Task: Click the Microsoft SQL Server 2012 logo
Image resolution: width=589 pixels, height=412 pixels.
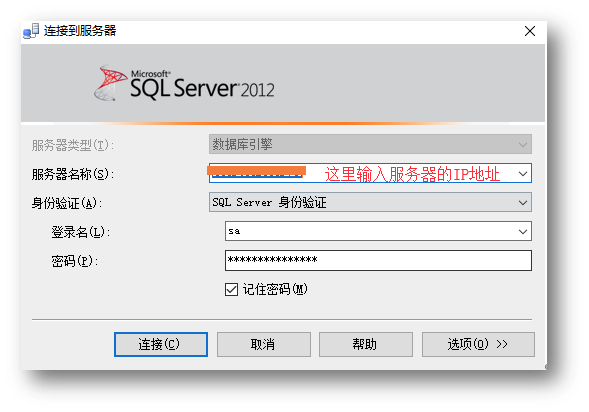Action: [x=184, y=83]
